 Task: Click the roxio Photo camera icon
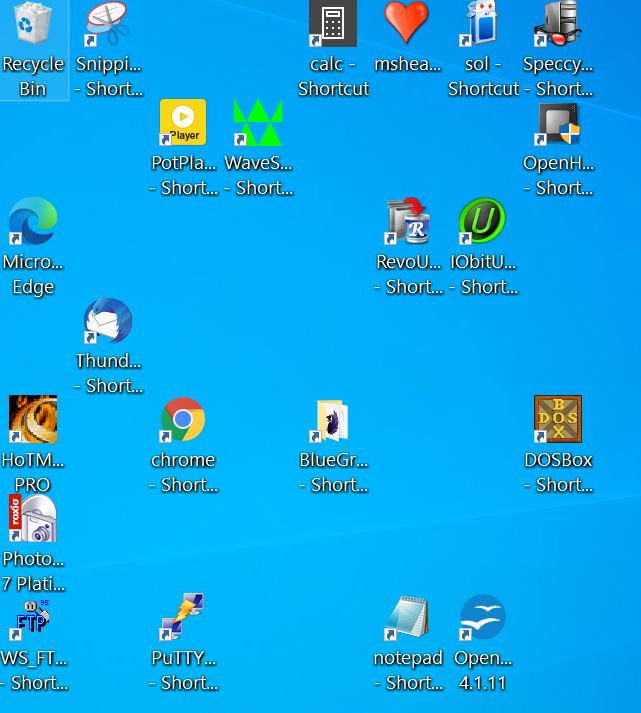[33, 518]
